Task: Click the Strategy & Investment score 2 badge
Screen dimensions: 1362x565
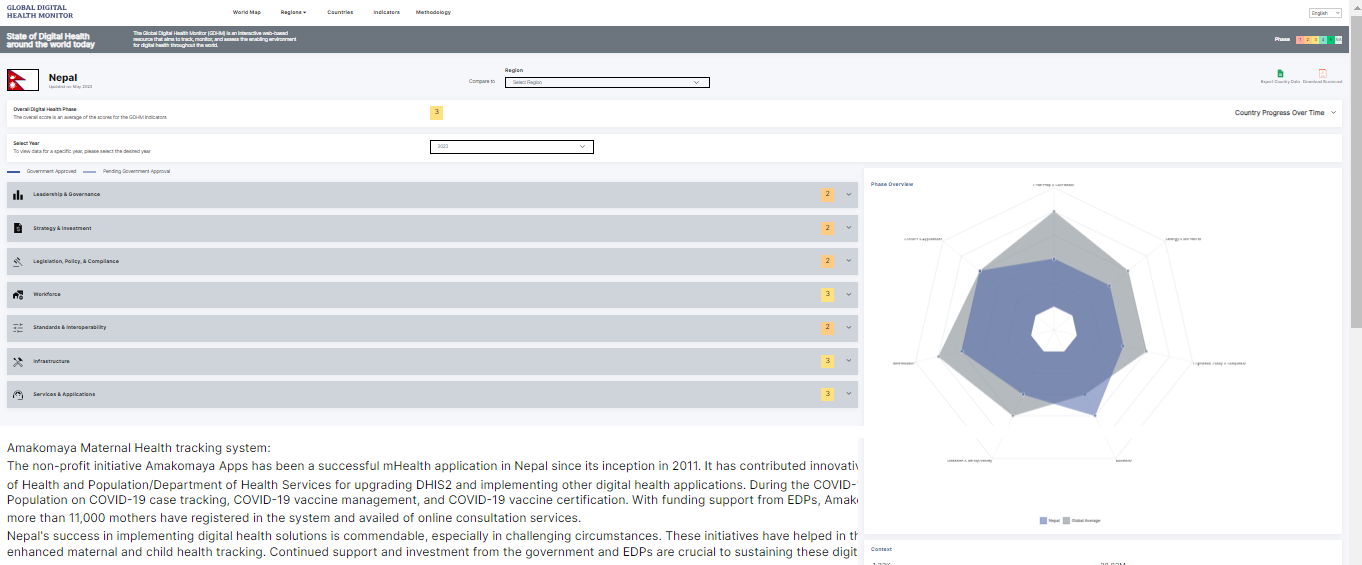Action: coord(827,228)
